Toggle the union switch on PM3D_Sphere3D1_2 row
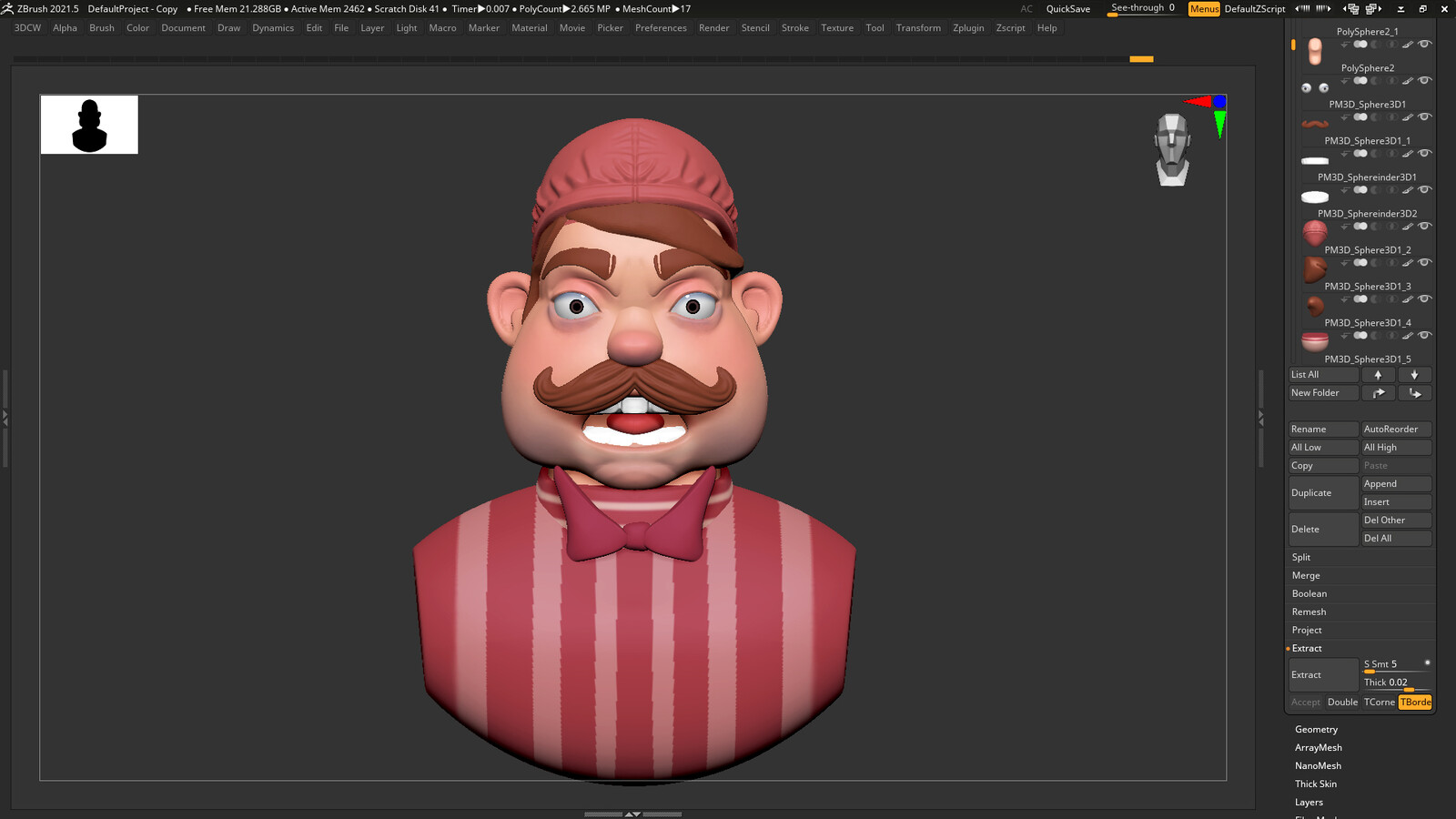This screenshot has width=1456, height=819. tap(1360, 262)
